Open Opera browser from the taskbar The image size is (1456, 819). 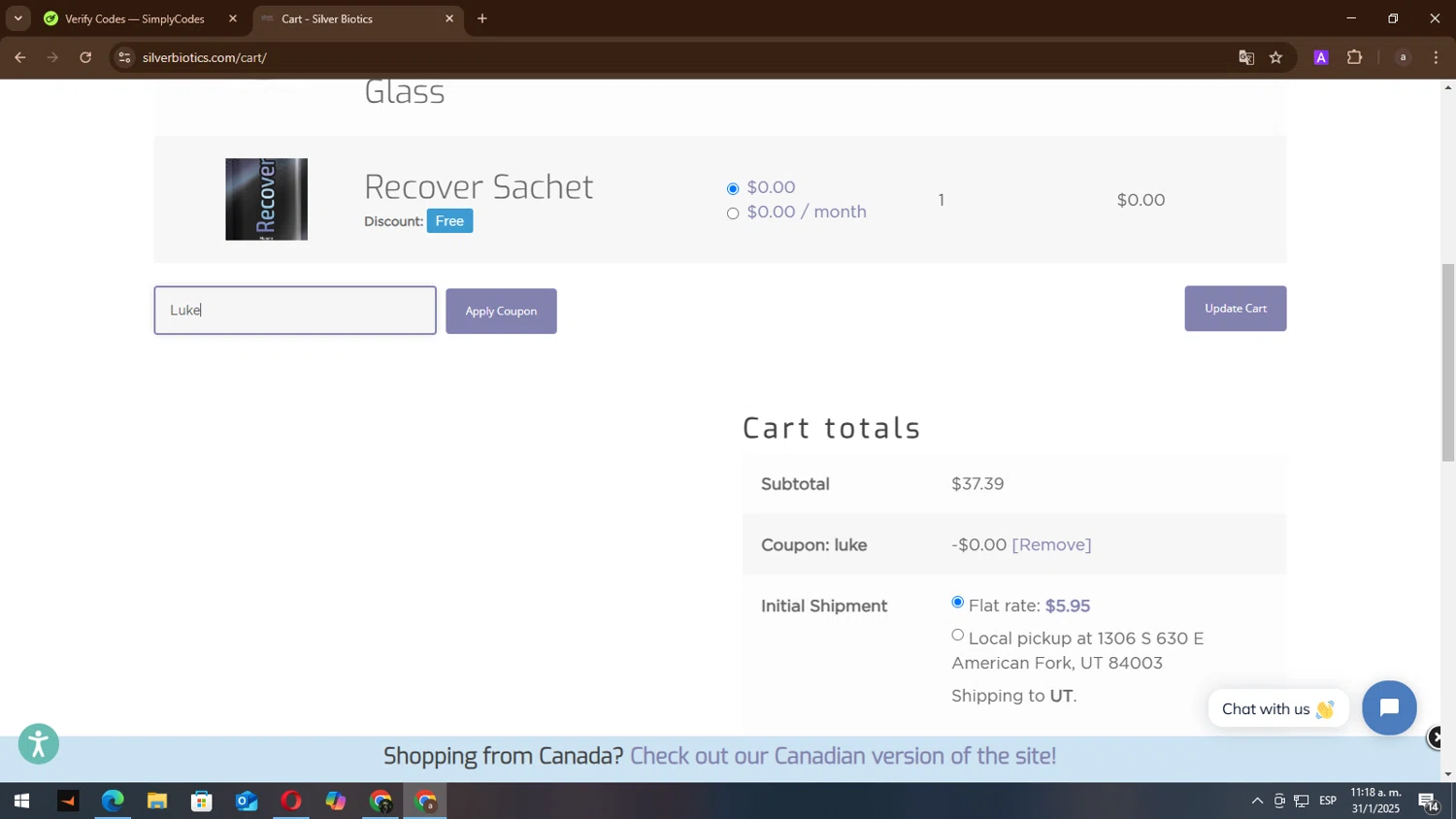pos(291,802)
